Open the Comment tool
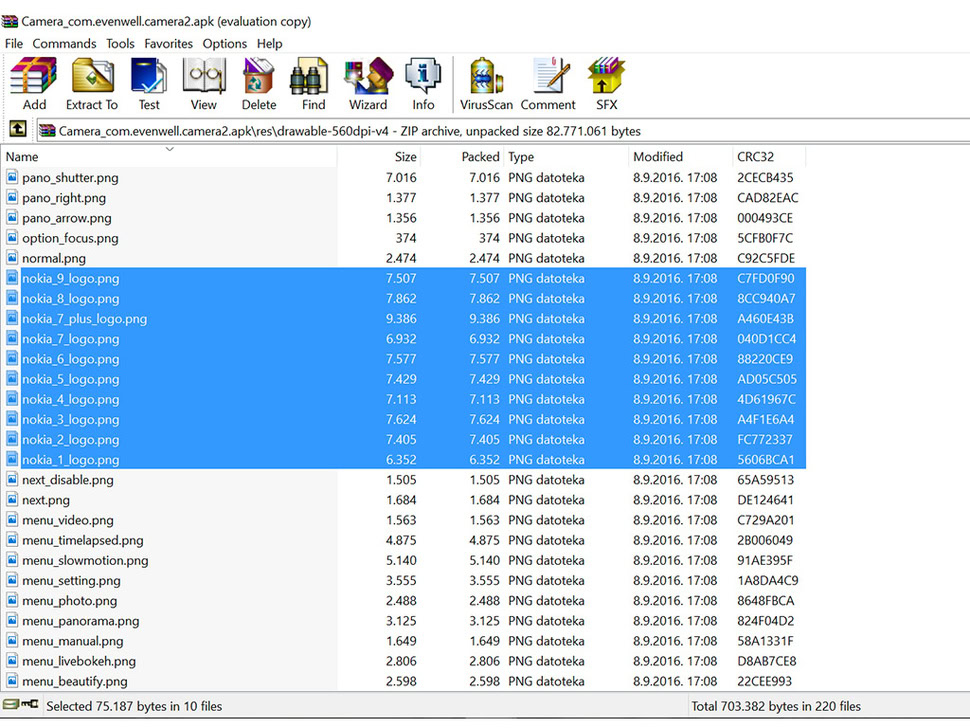Image resolution: width=970 pixels, height=728 pixels. (548, 84)
